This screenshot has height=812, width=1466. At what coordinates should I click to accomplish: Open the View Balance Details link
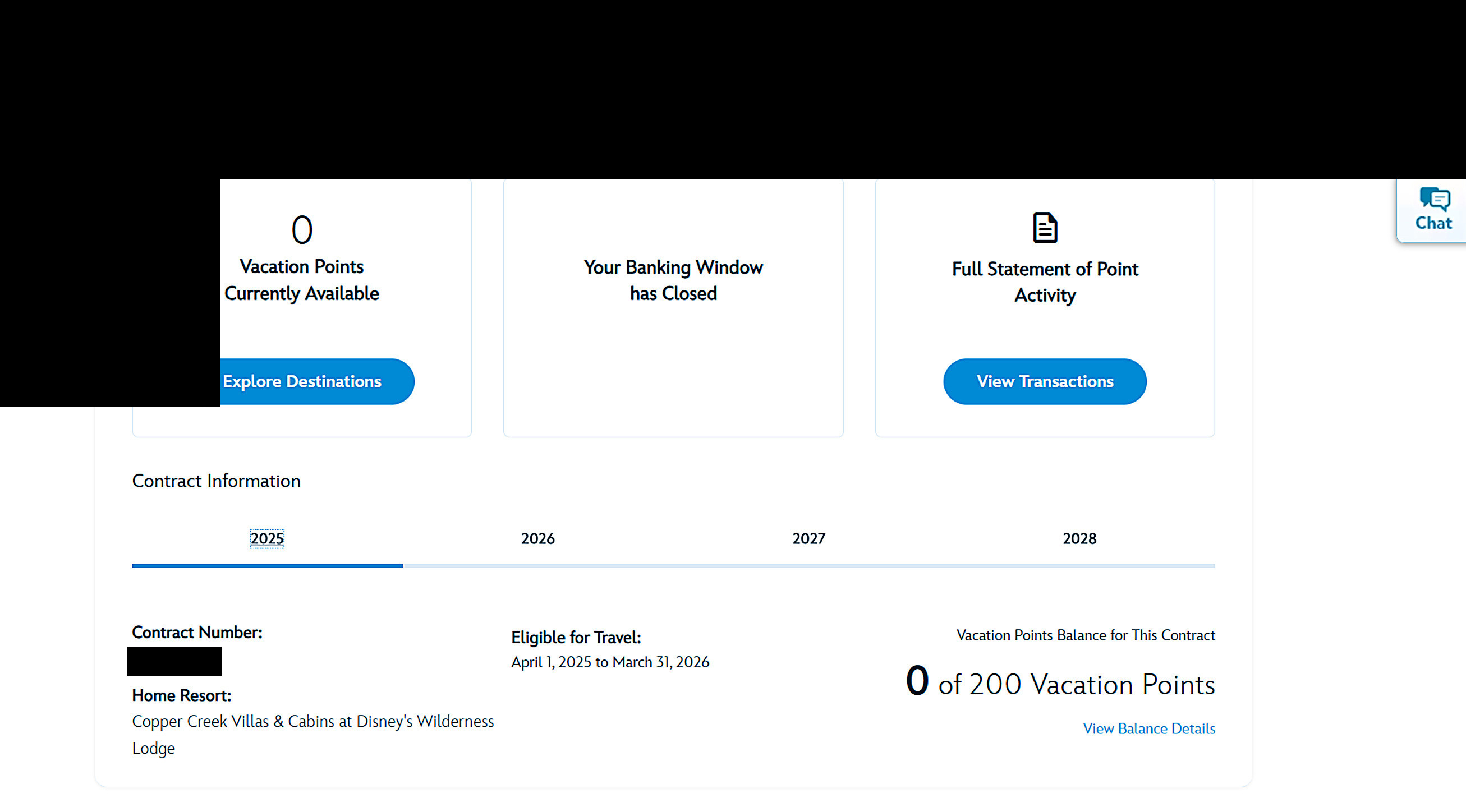pyautogui.click(x=1148, y=728)
